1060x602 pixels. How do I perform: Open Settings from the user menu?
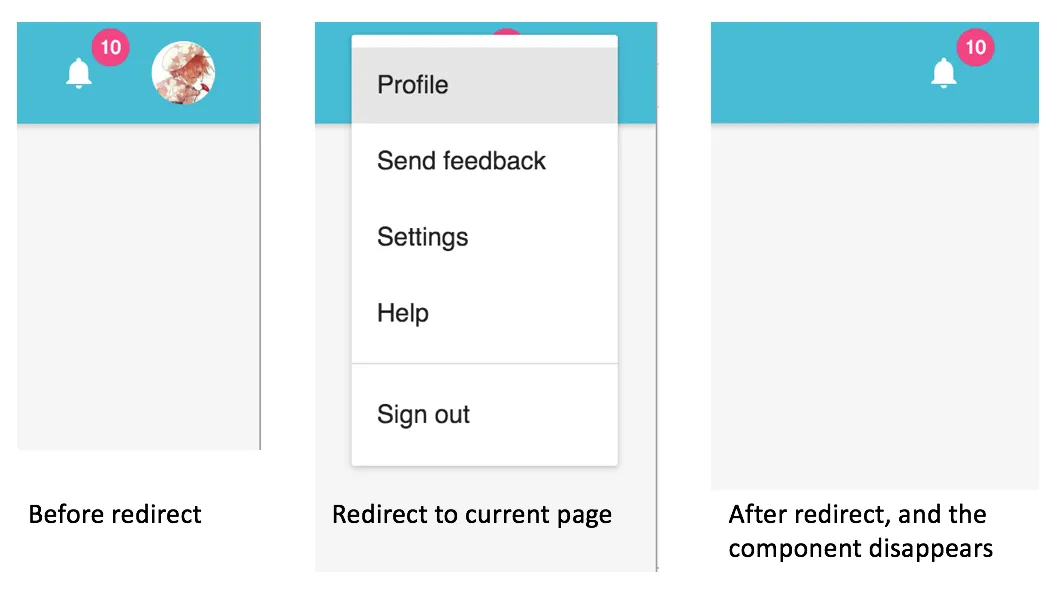point(422,237)
